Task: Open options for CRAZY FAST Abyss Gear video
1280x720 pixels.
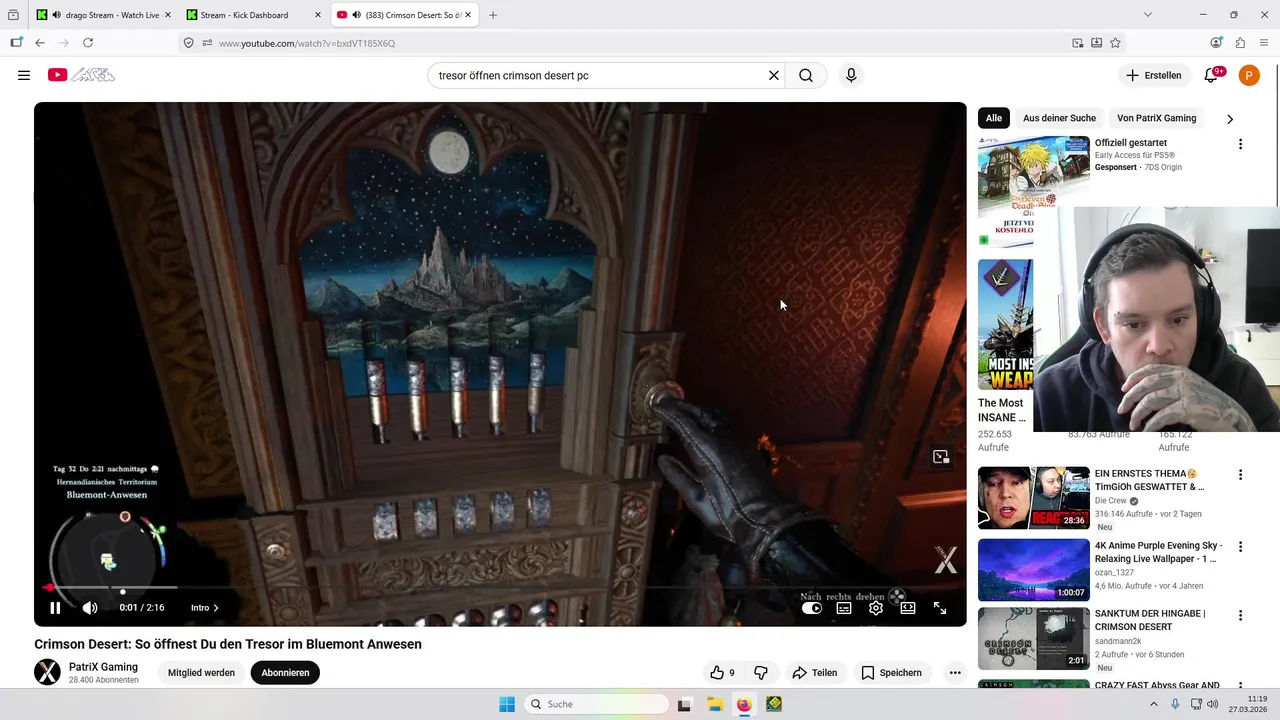Action: tap(1240, 687)
